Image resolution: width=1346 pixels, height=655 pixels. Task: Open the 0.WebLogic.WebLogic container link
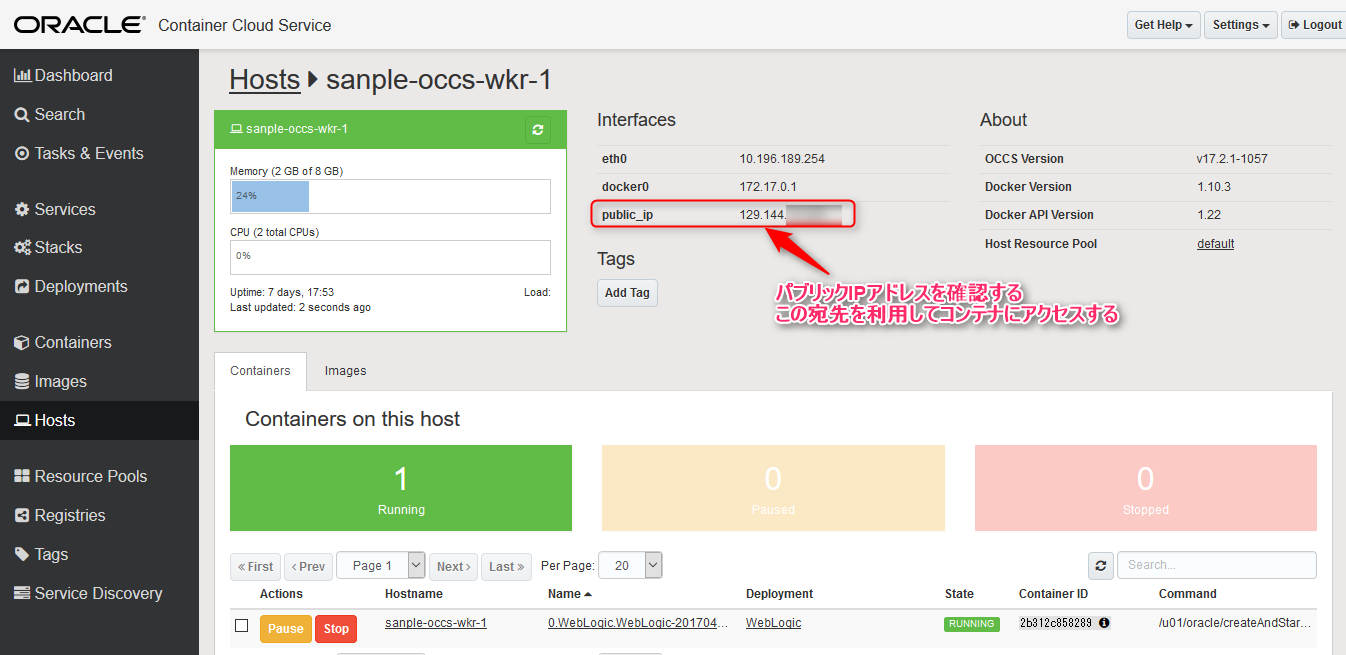638,622
